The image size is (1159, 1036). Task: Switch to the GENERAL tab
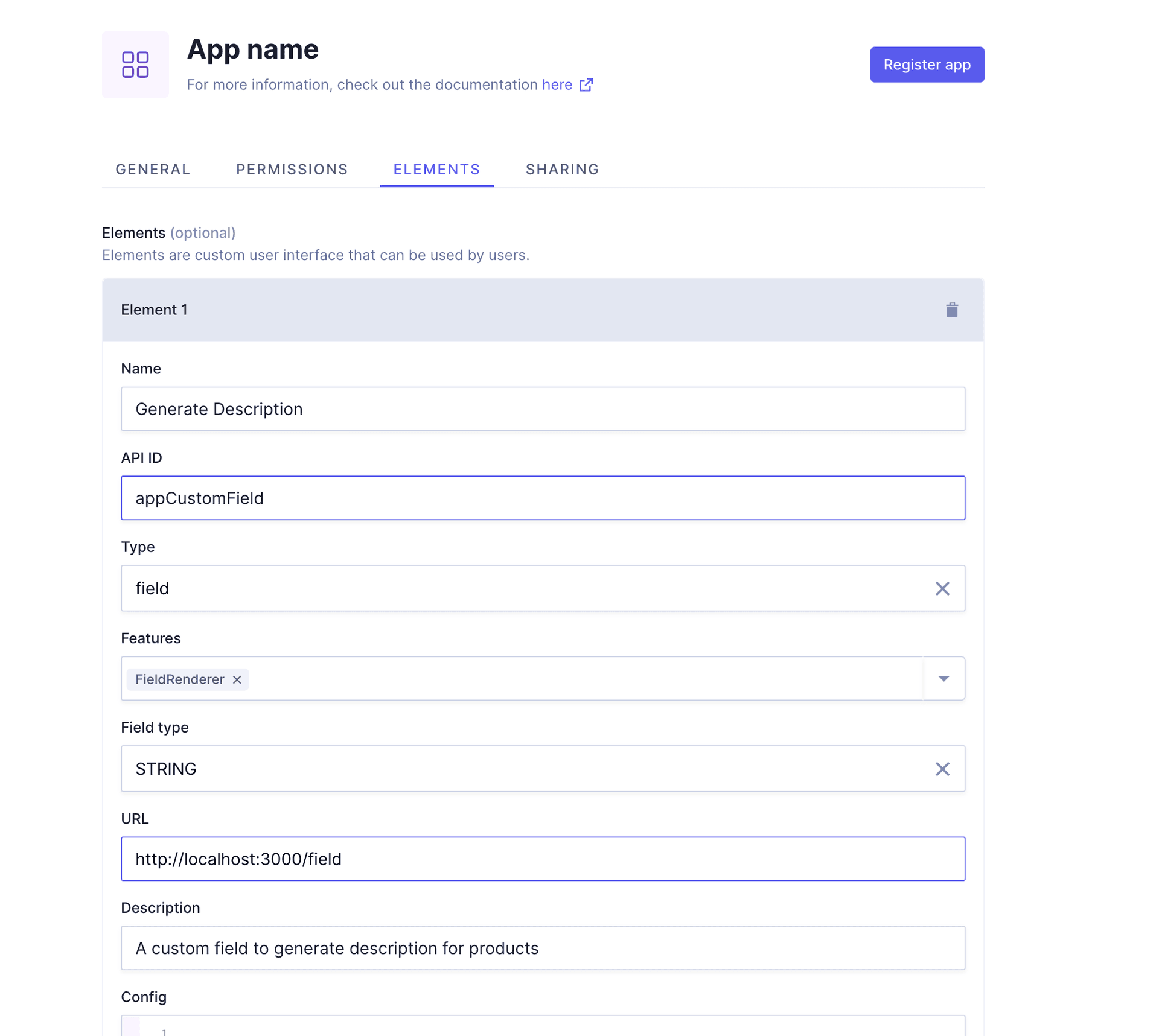point(153,169)
